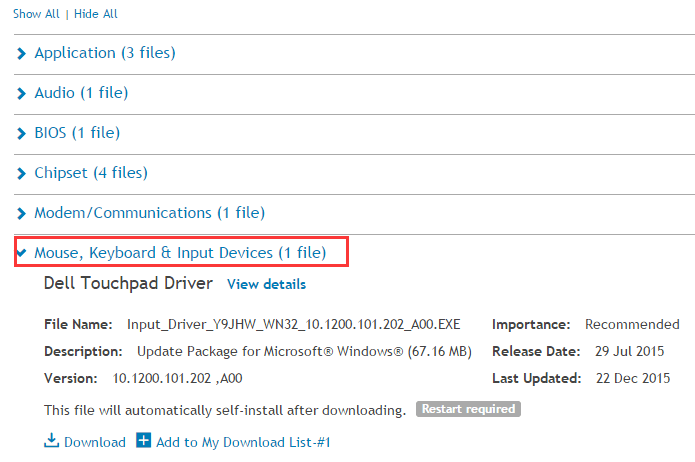
Task: Expand the Application chevron arrow
Action: [21, 54]
